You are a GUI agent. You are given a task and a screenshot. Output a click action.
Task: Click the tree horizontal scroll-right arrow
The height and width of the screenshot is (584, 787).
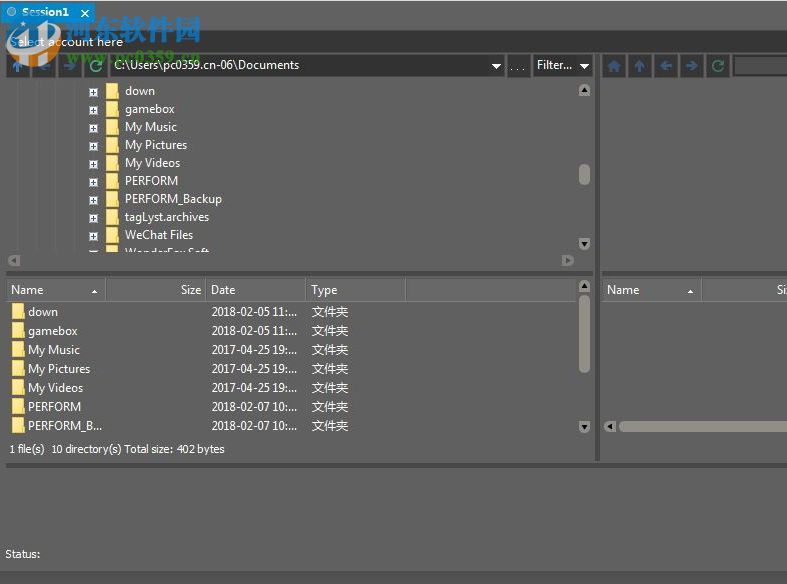[568, 260]
